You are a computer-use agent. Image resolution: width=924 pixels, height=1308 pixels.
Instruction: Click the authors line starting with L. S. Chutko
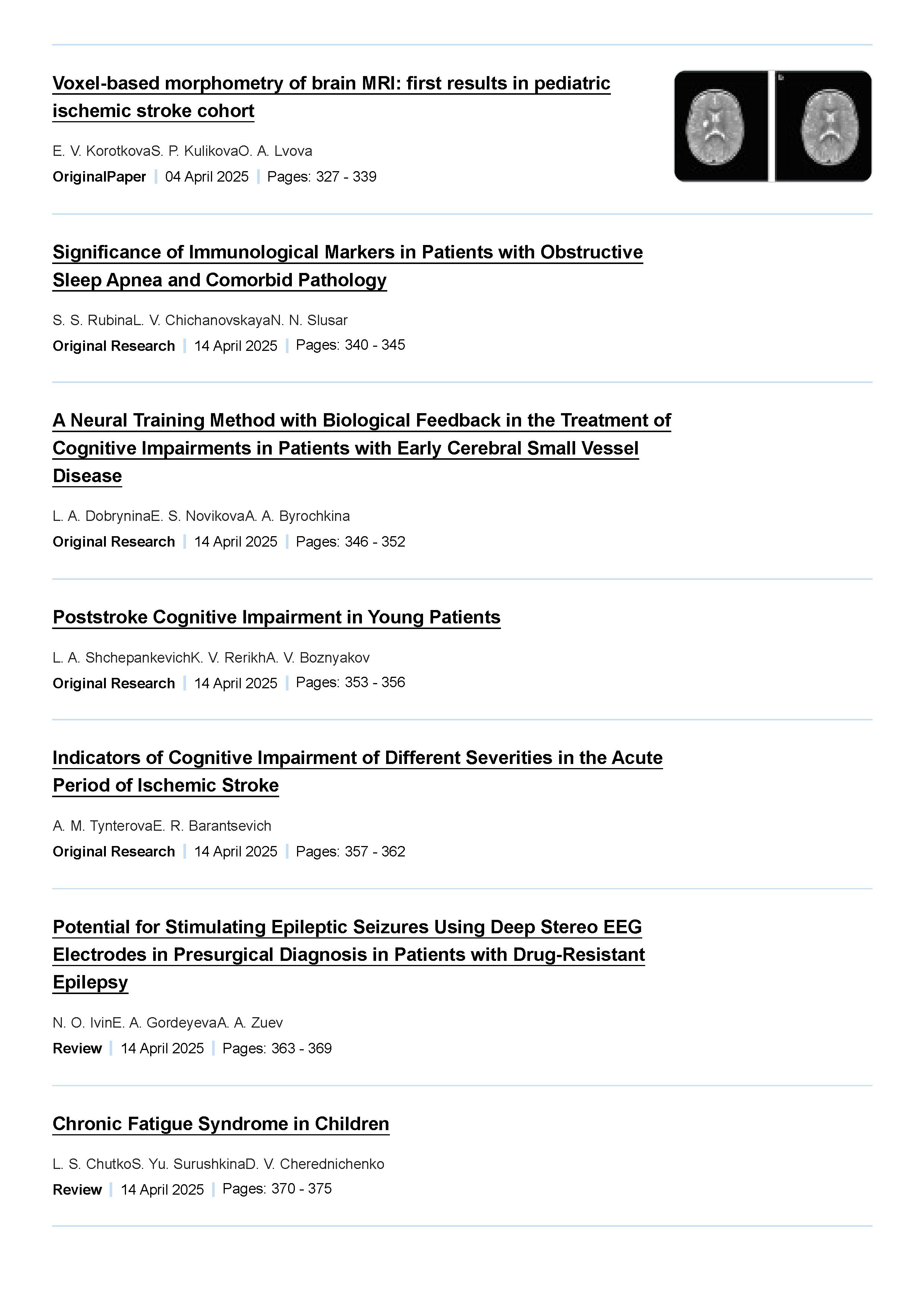(x=218, y=1164)
